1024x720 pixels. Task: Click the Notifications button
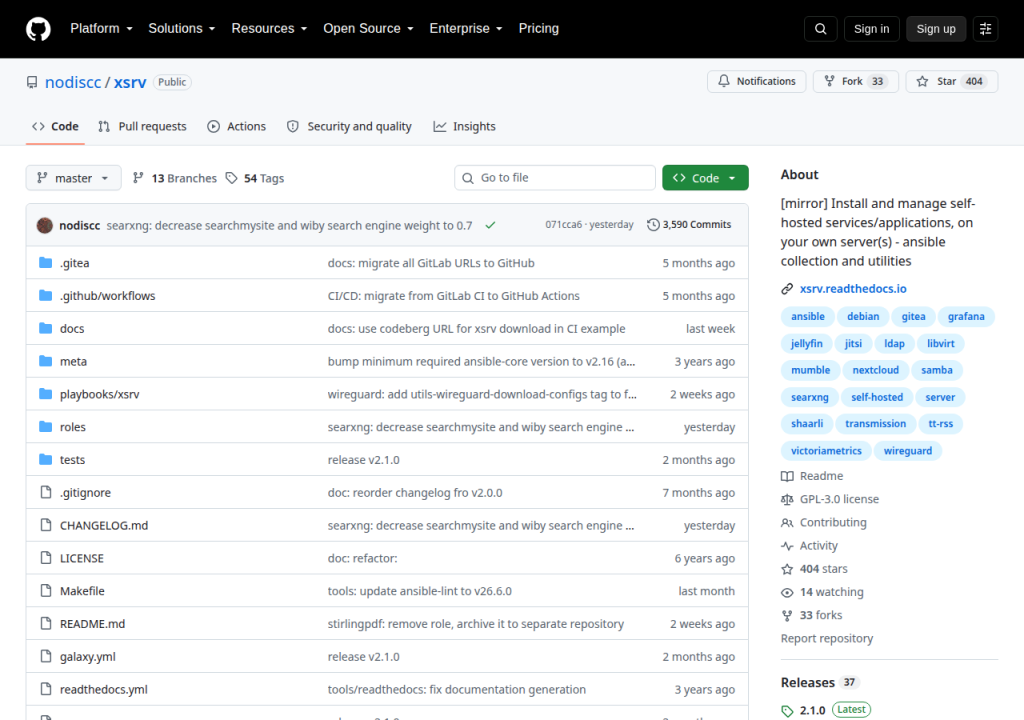[x=756, y=82]
